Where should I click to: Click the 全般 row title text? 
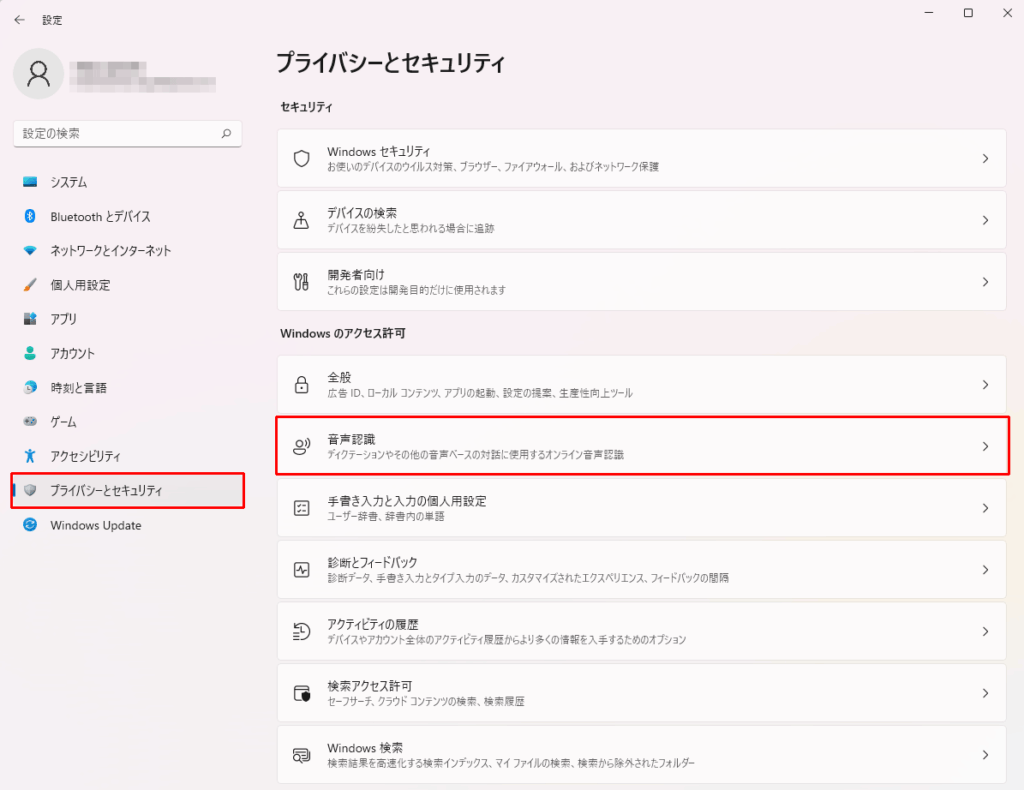click(340, 377)
